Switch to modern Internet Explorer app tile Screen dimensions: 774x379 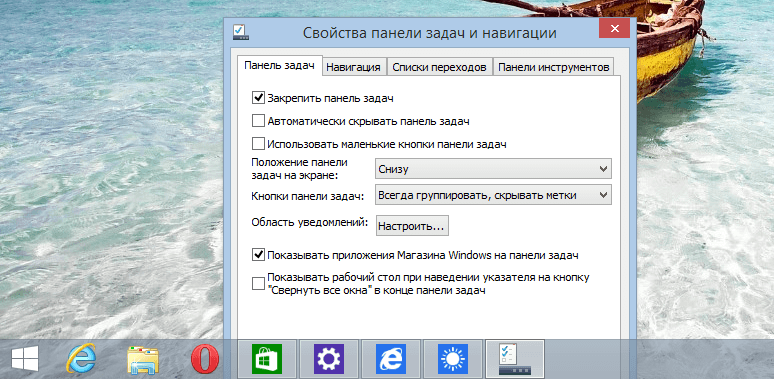390,359
